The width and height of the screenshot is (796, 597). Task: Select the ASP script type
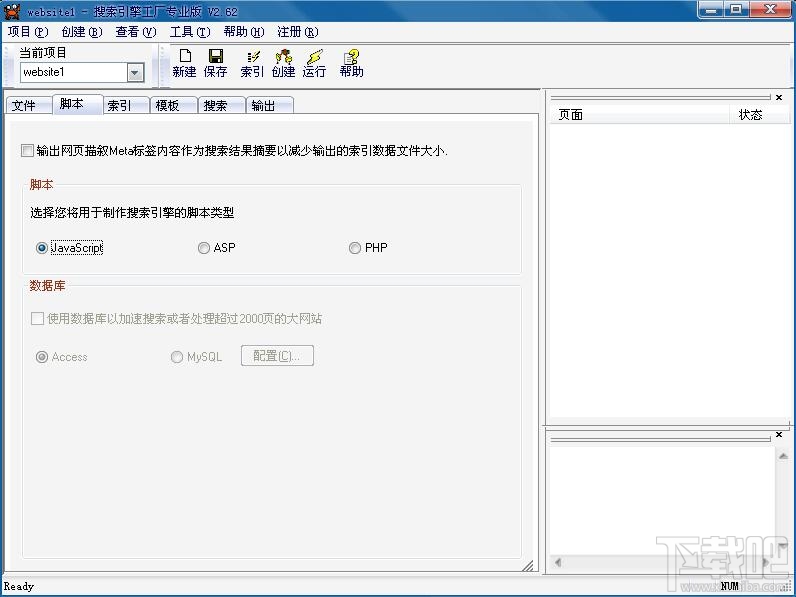click(x=204, y=248)
